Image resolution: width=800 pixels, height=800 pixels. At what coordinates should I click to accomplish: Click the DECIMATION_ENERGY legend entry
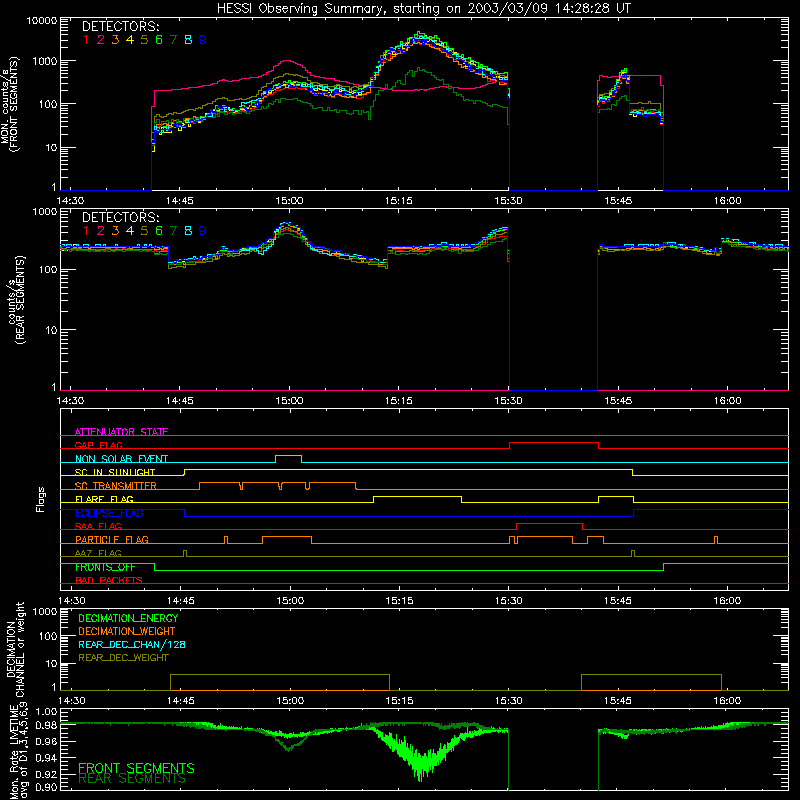pos(128,618)
